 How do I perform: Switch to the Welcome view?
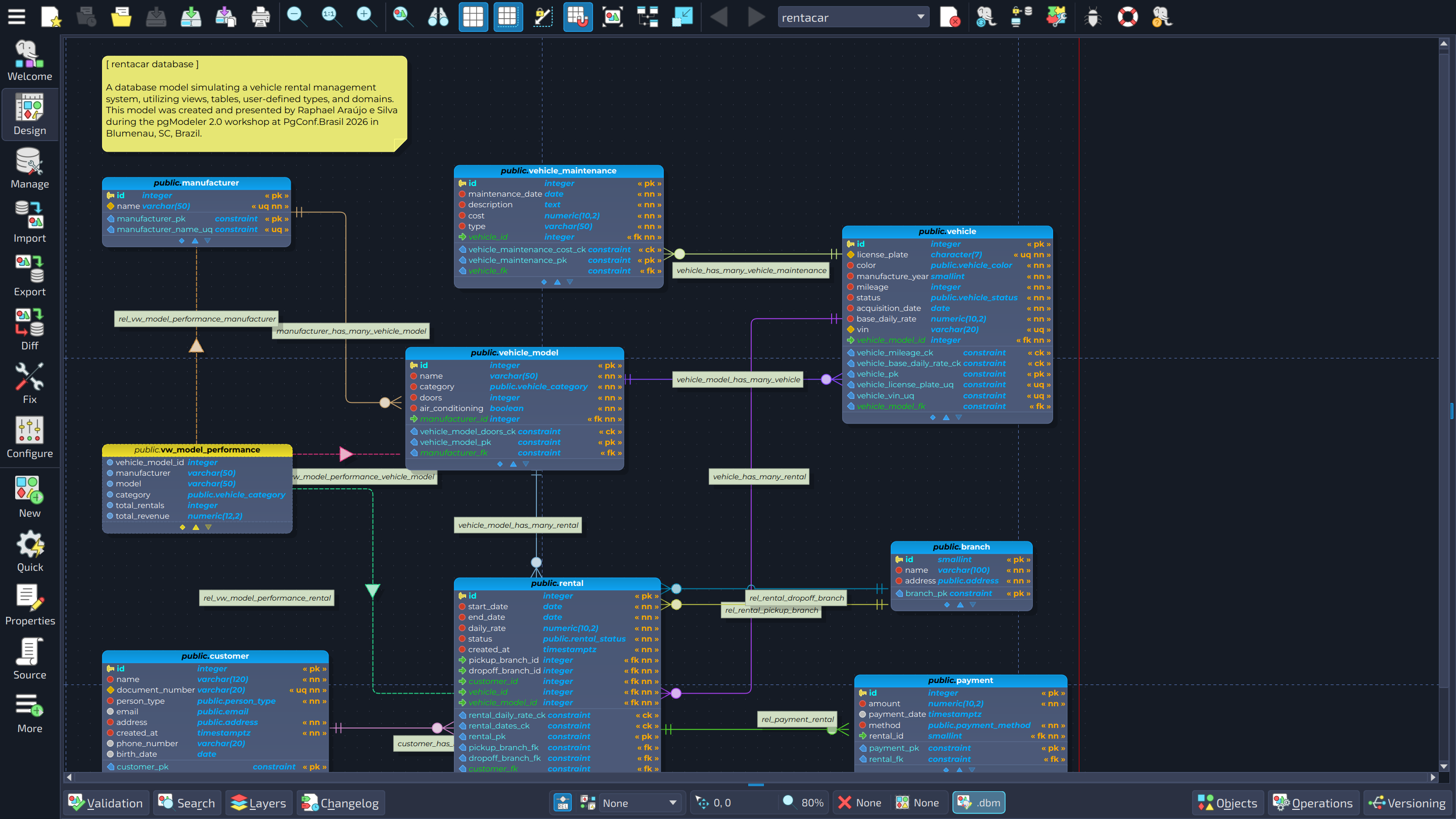click(x=29, y=61)
